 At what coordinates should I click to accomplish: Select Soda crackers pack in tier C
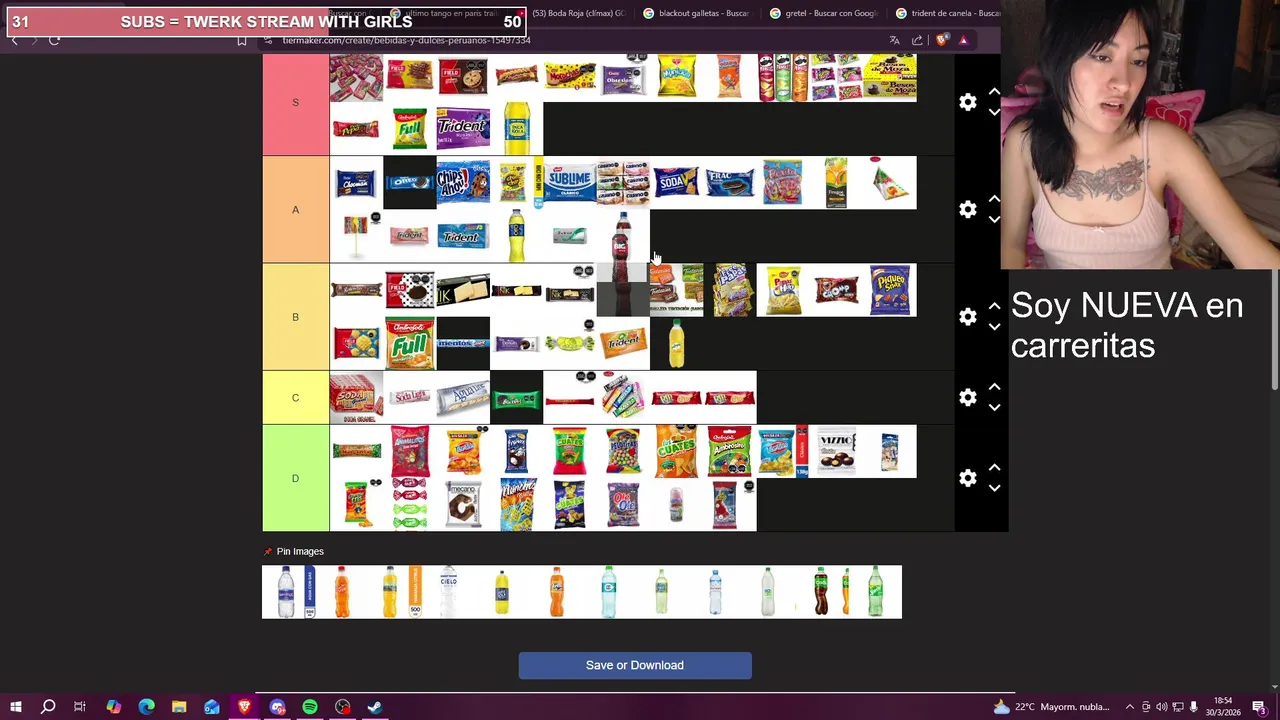click(x=356, y=397)
